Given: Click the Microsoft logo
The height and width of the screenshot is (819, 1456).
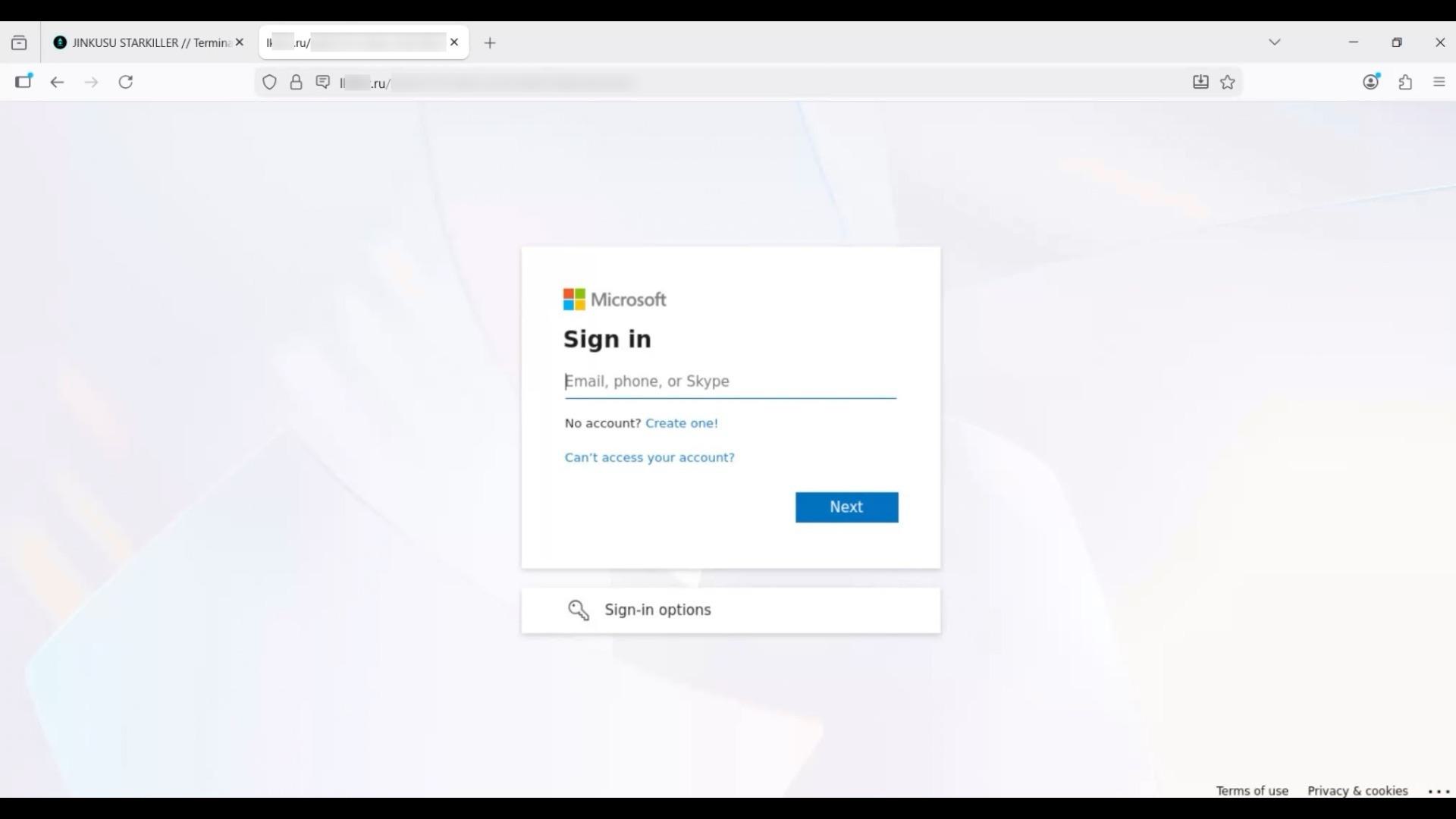Looking at the screenshot, I should 615,300.
